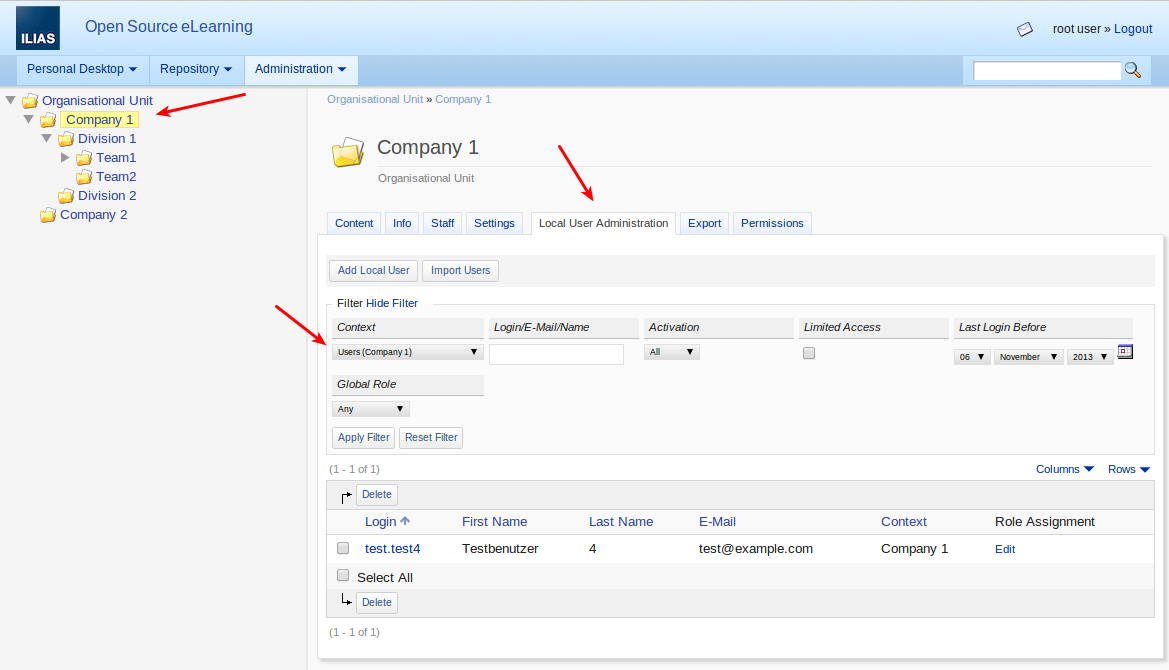
Task: Open the Columns dropdown
Action: pos(1064,469)
